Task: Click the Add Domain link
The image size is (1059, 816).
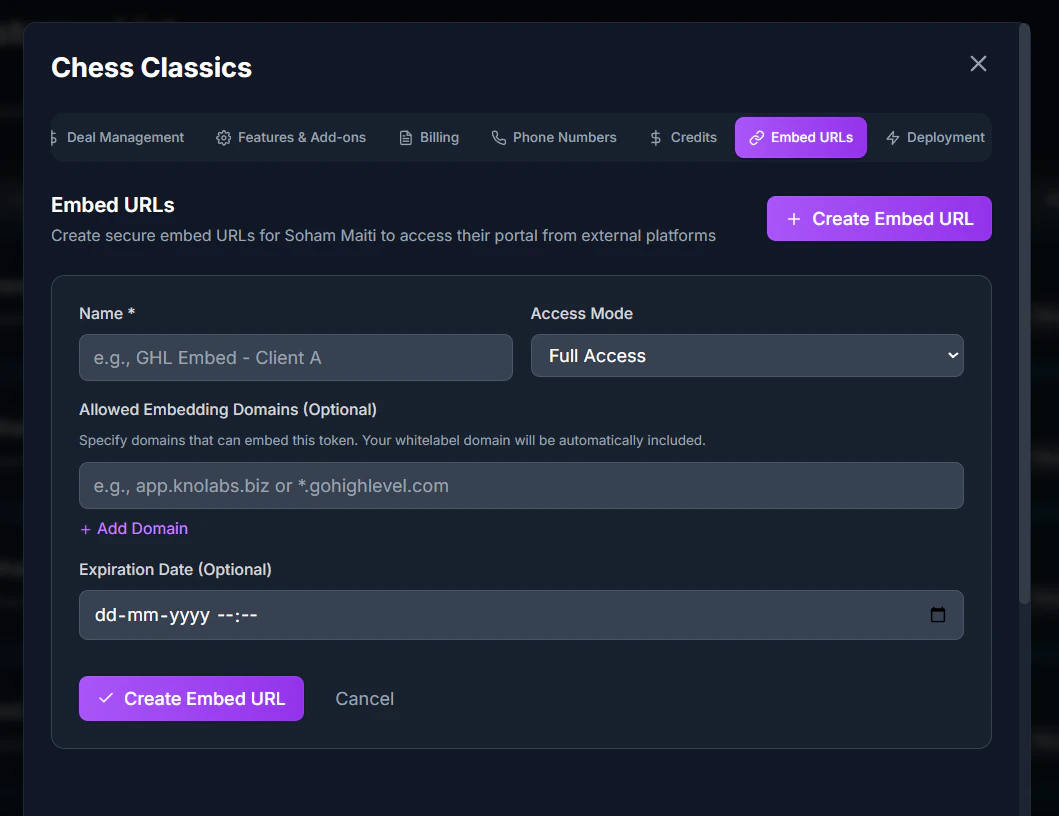Action: pos(133,528)
